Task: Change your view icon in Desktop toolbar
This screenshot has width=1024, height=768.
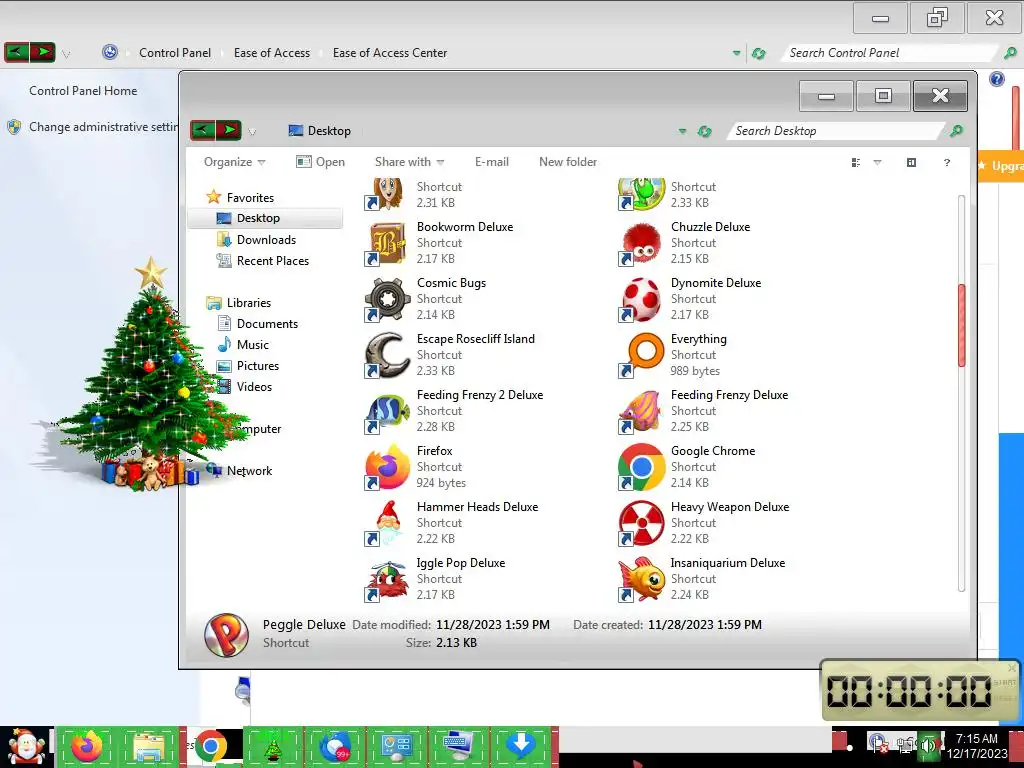Action: pos(856,163)
